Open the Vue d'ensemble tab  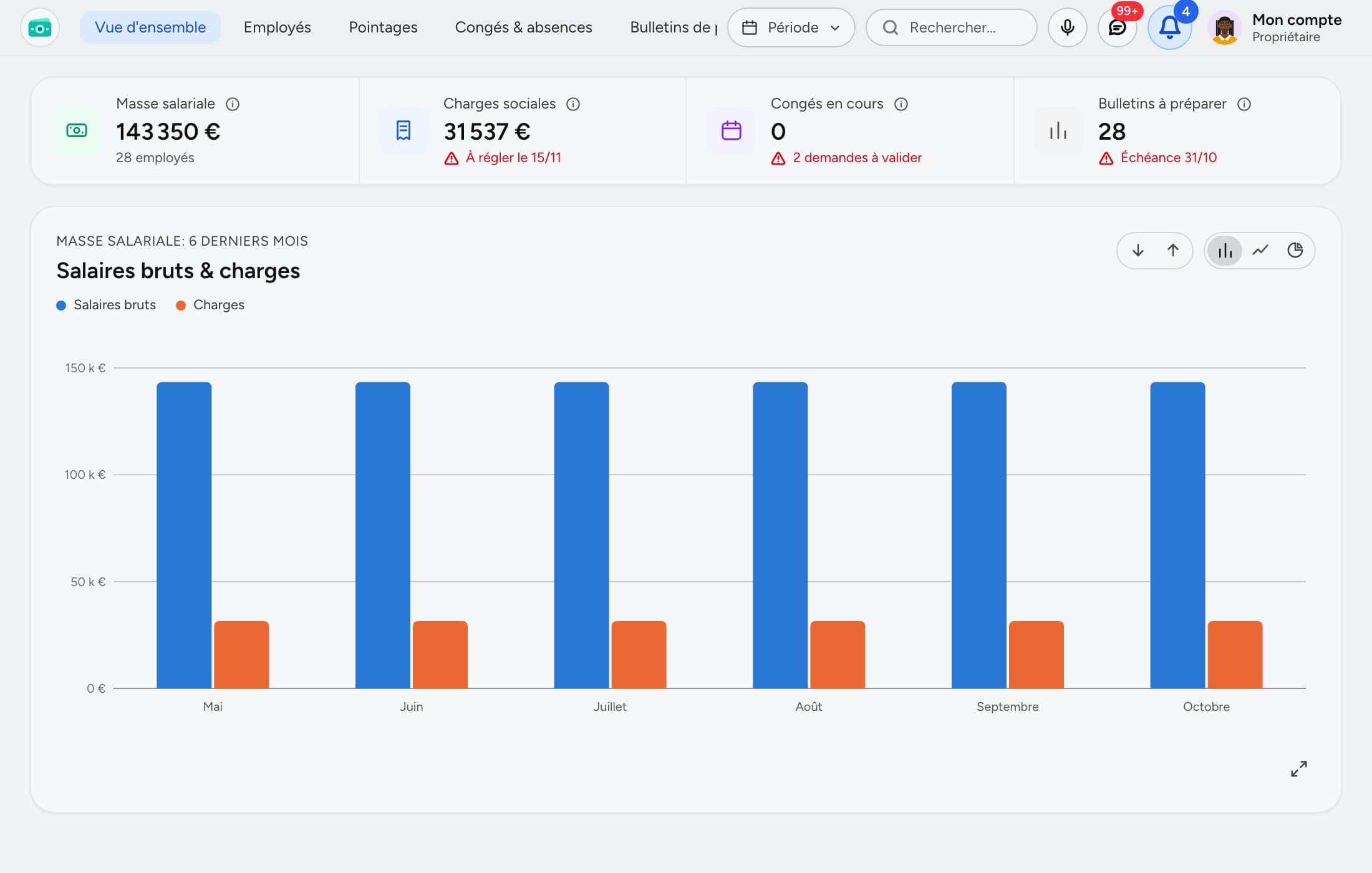(150, 27)
